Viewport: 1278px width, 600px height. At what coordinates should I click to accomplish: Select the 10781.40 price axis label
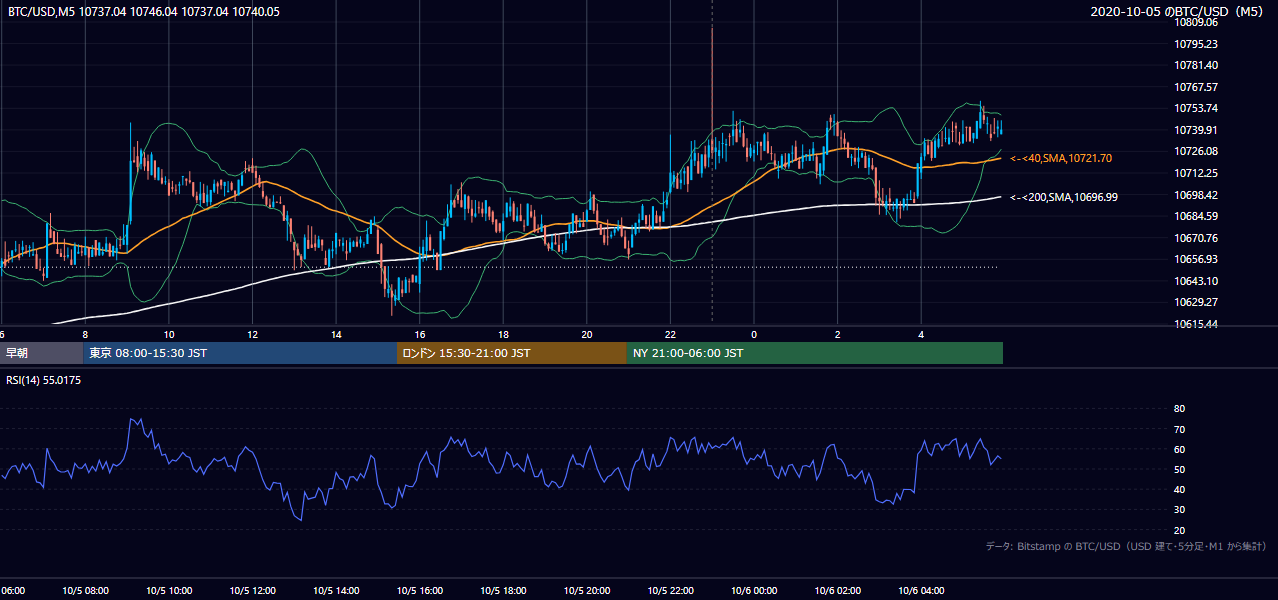(x=1196, y=65)
